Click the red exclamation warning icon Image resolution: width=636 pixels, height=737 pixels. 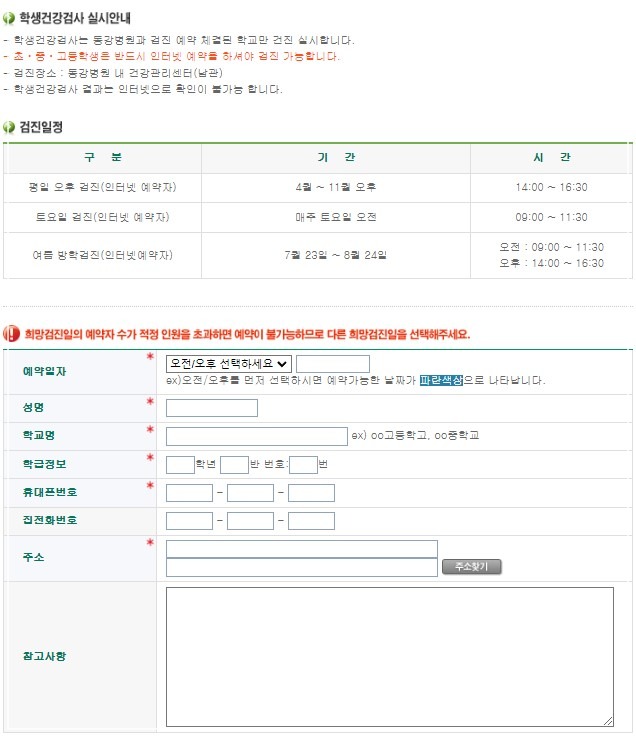point(11,334)
